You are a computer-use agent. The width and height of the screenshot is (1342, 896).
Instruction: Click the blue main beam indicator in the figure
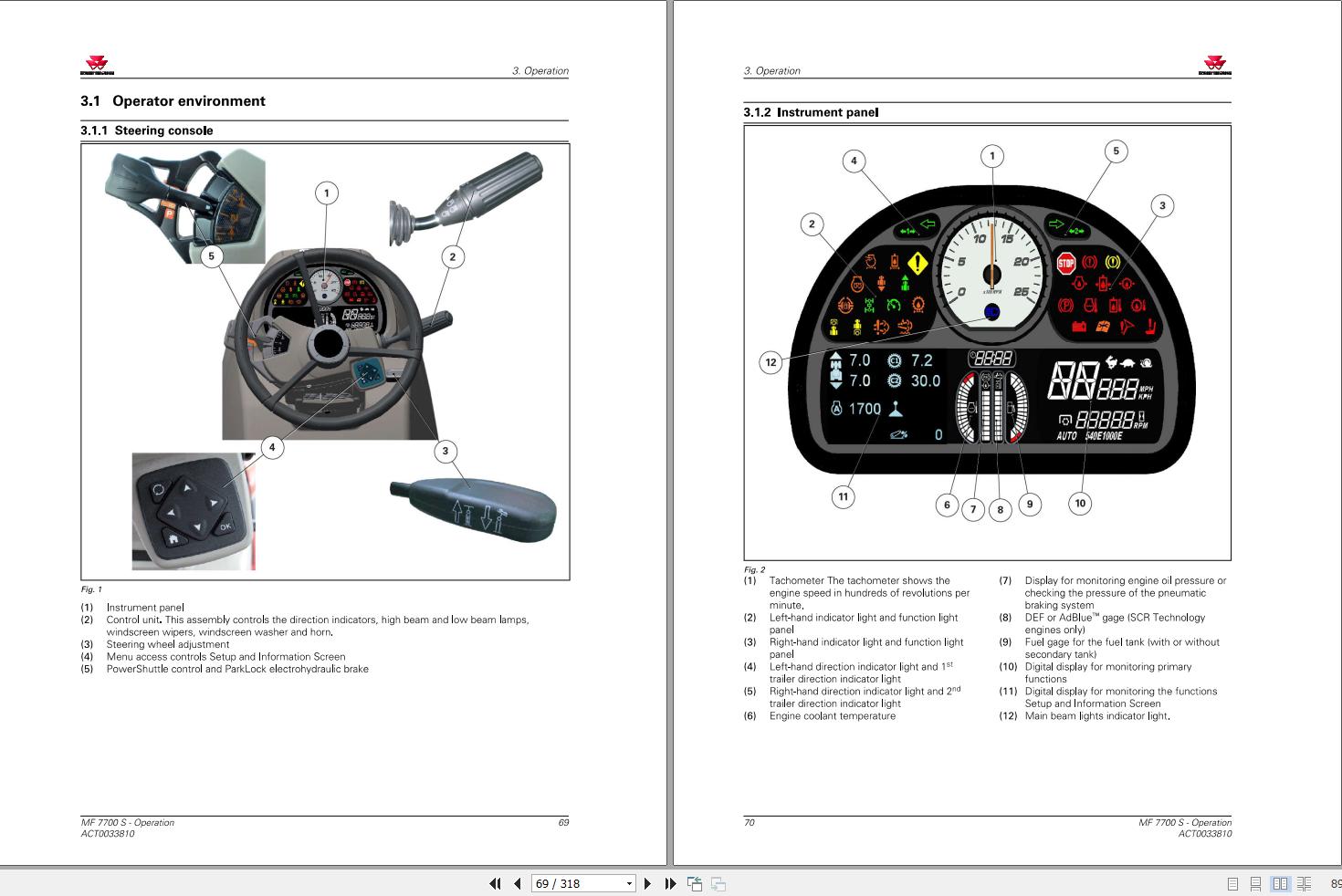click(992, 313)
